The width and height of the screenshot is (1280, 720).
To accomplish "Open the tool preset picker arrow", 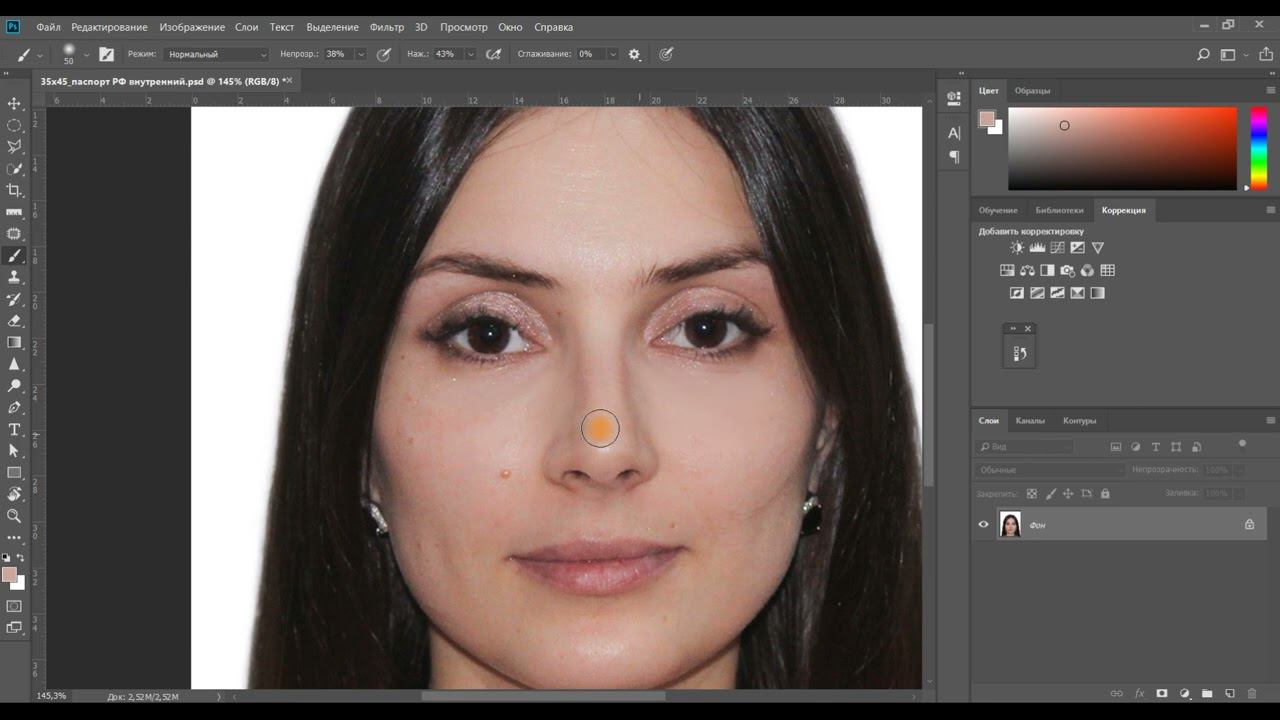I will [39, 55].
